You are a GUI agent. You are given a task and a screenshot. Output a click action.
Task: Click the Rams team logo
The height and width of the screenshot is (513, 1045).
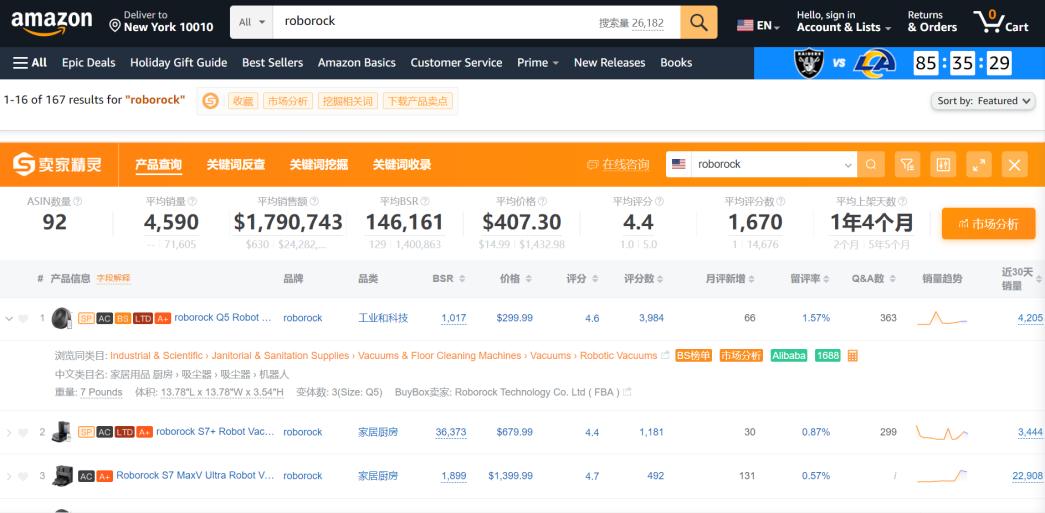[875, 63]
